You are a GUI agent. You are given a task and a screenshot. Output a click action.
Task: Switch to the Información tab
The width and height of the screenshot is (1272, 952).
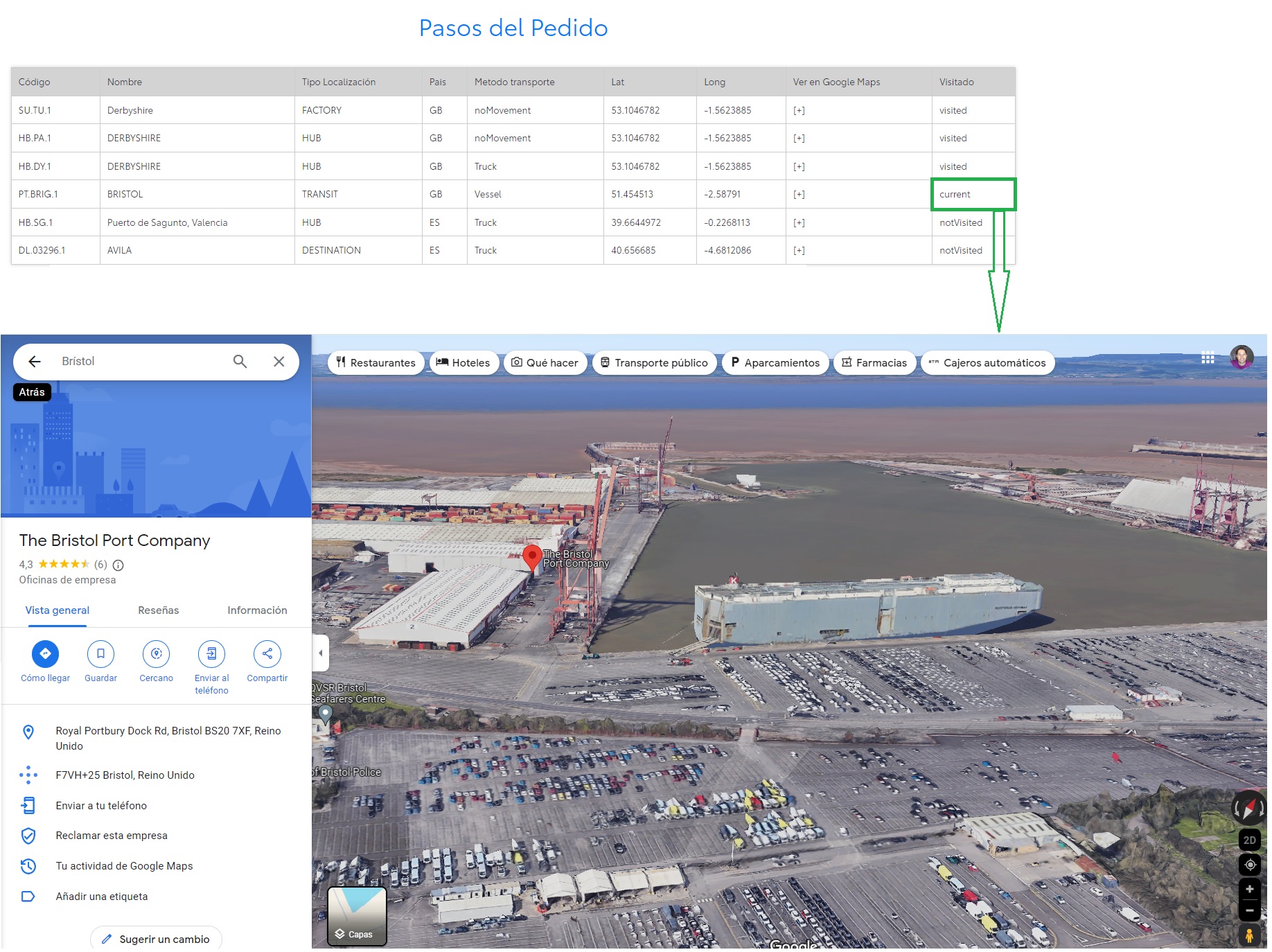click(257, 611)
